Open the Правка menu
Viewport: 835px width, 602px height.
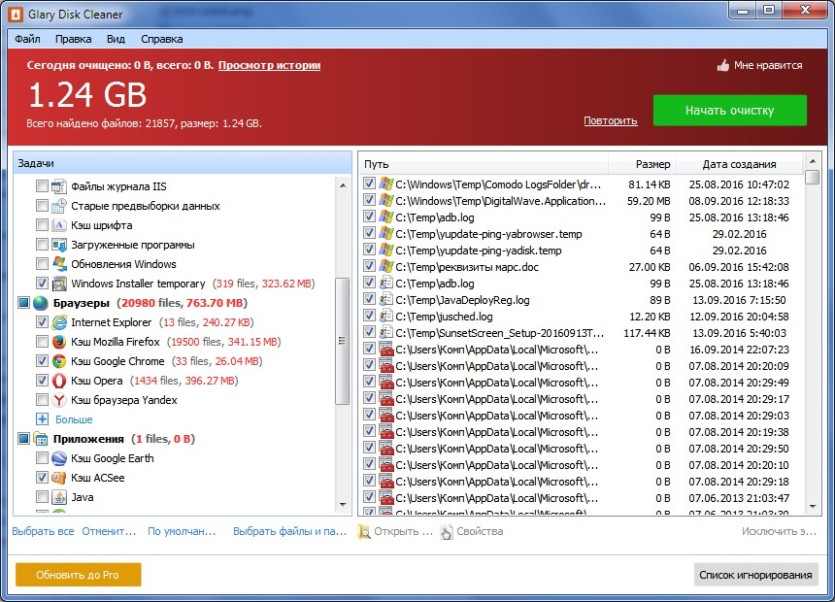[73, 39]
